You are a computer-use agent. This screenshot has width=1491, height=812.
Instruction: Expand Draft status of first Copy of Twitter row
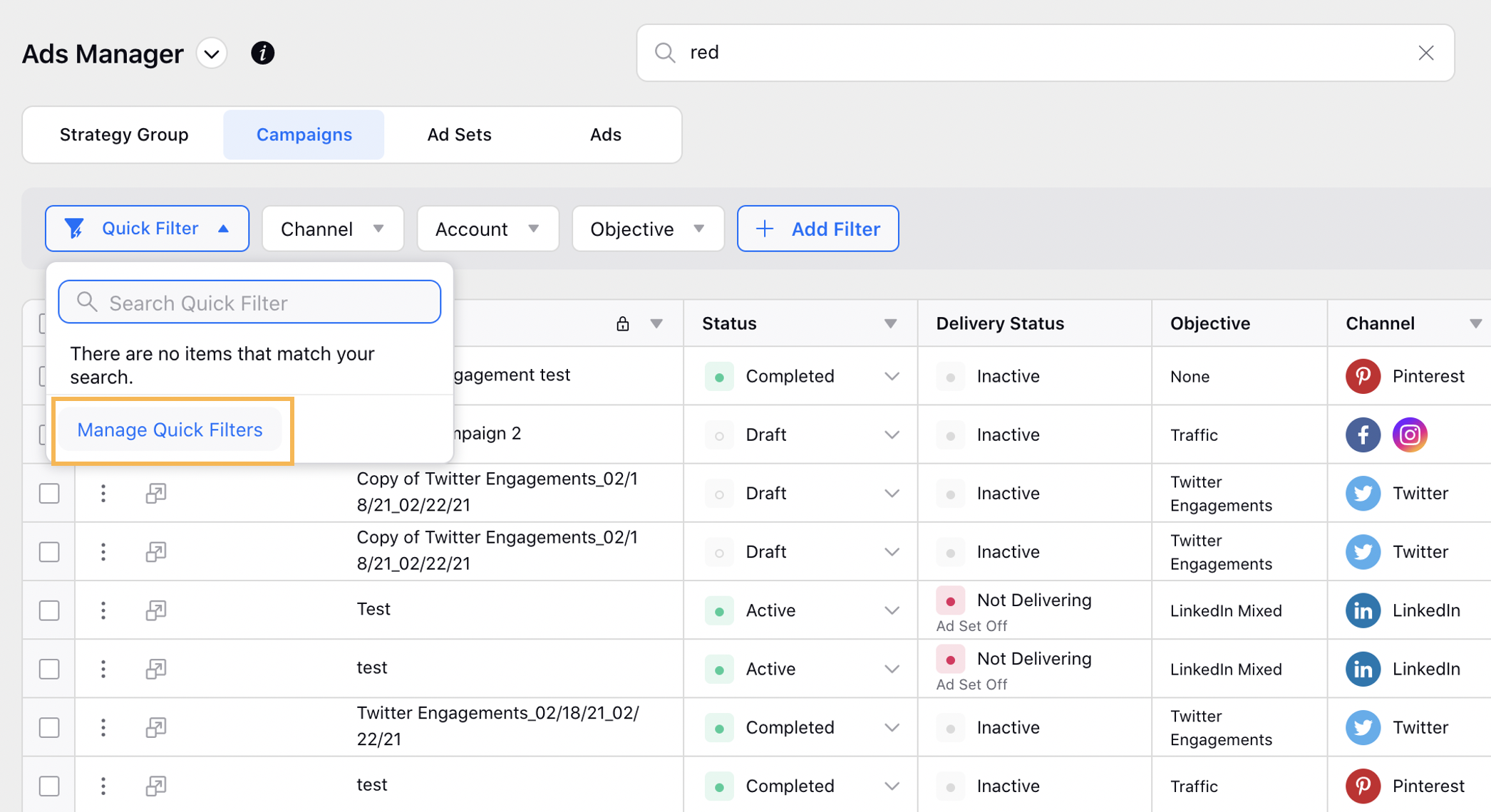[892, 493]
